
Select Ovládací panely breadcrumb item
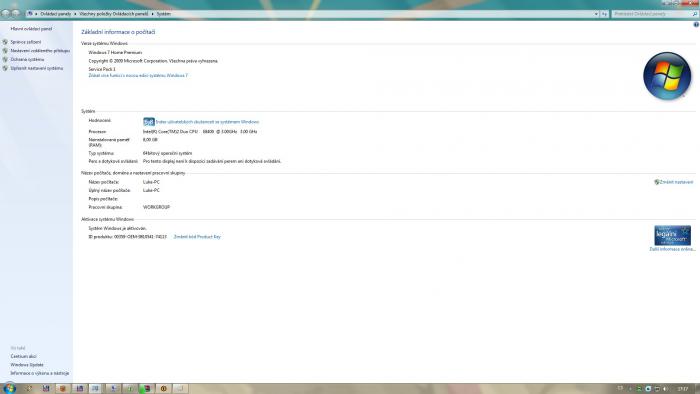tap(55, 14)
